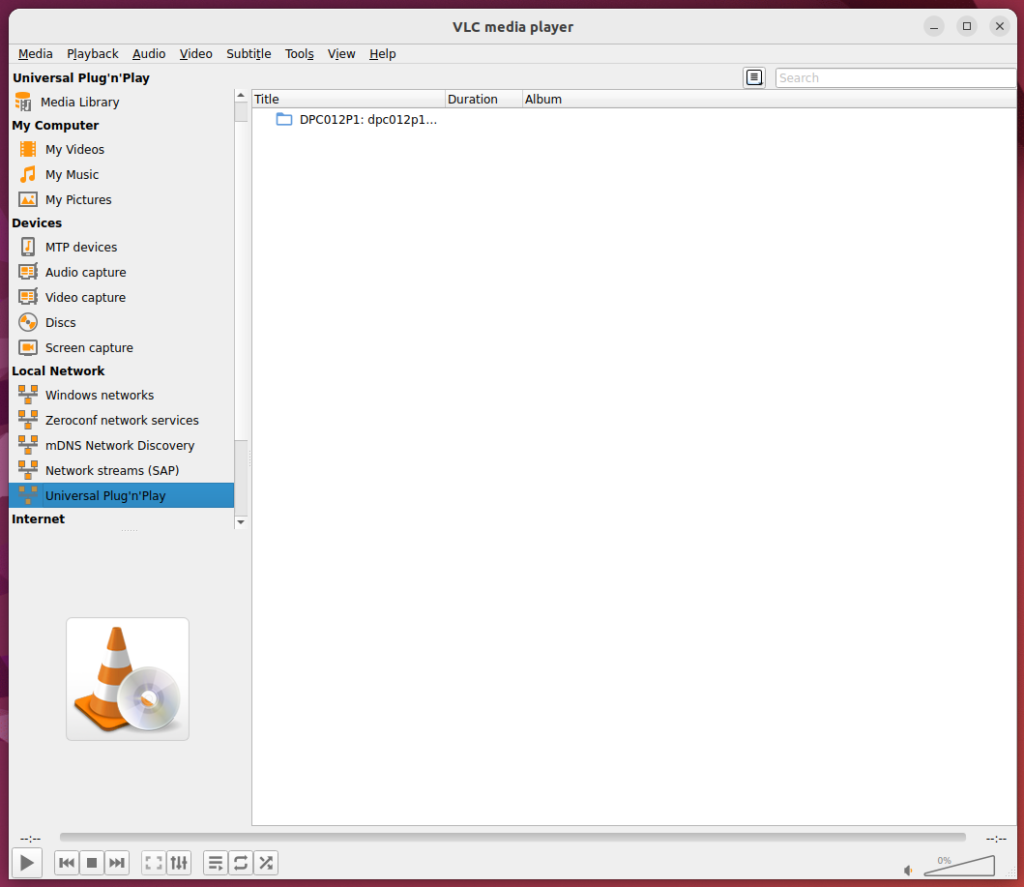This screenshot has height=887, width=1024.
Task: Toggle loop playback mode
Action: click(x=240, y=862)
